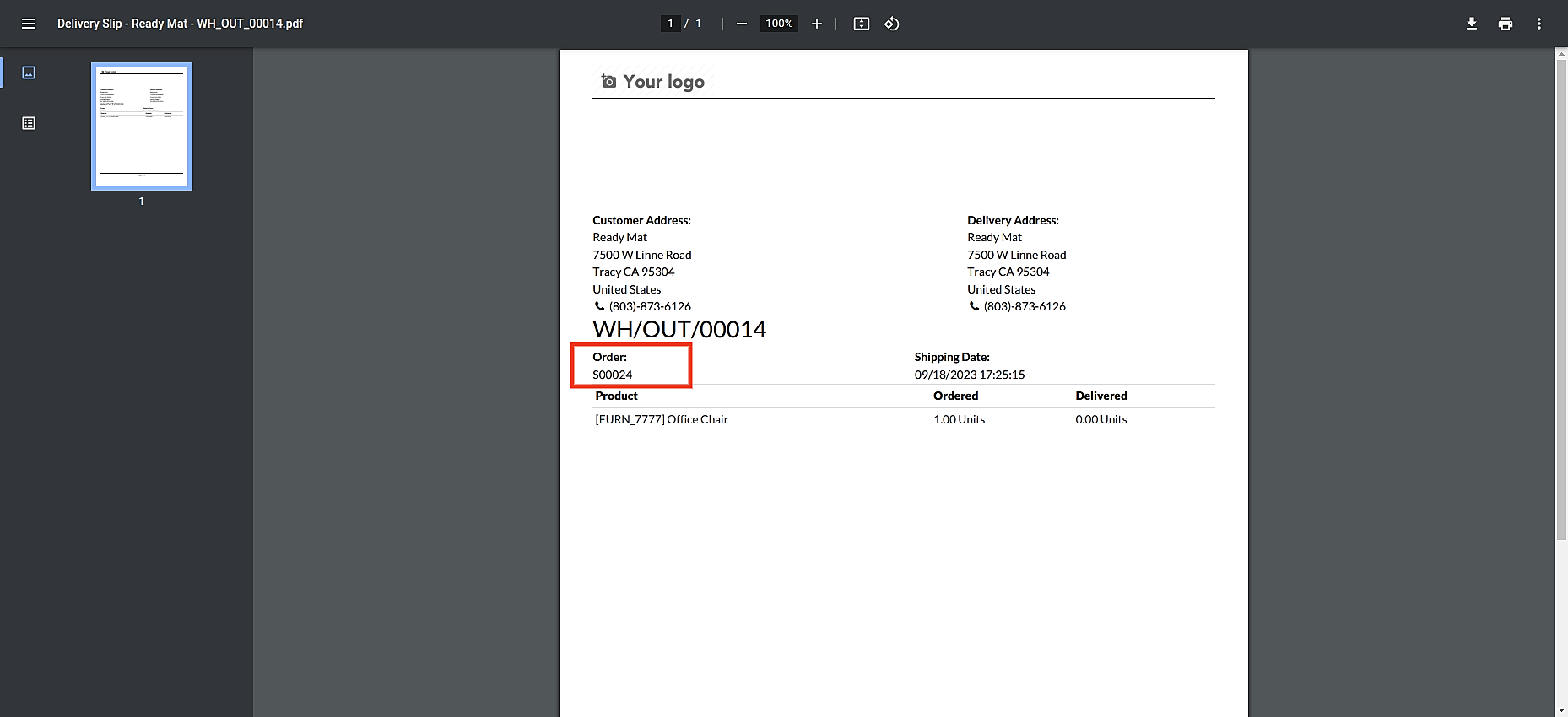The width and height of the screenshot is (1568, 717).
Task: Open the more actions menu
Action: [1539, 24]
